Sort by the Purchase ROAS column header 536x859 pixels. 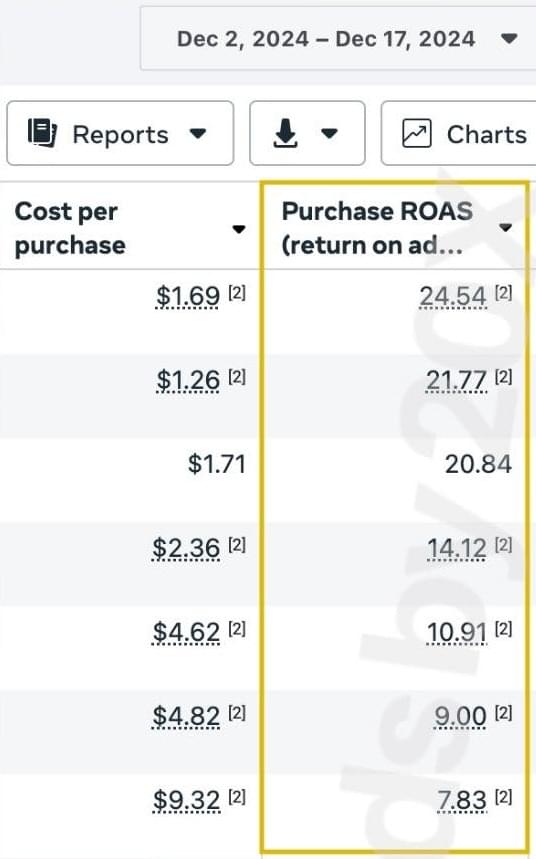coord(377,228)
